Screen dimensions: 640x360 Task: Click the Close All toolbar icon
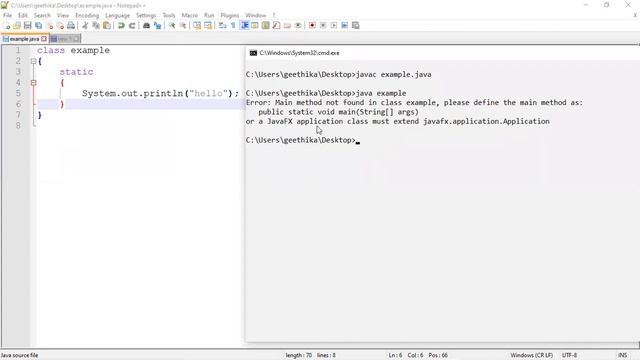[60, 25]
